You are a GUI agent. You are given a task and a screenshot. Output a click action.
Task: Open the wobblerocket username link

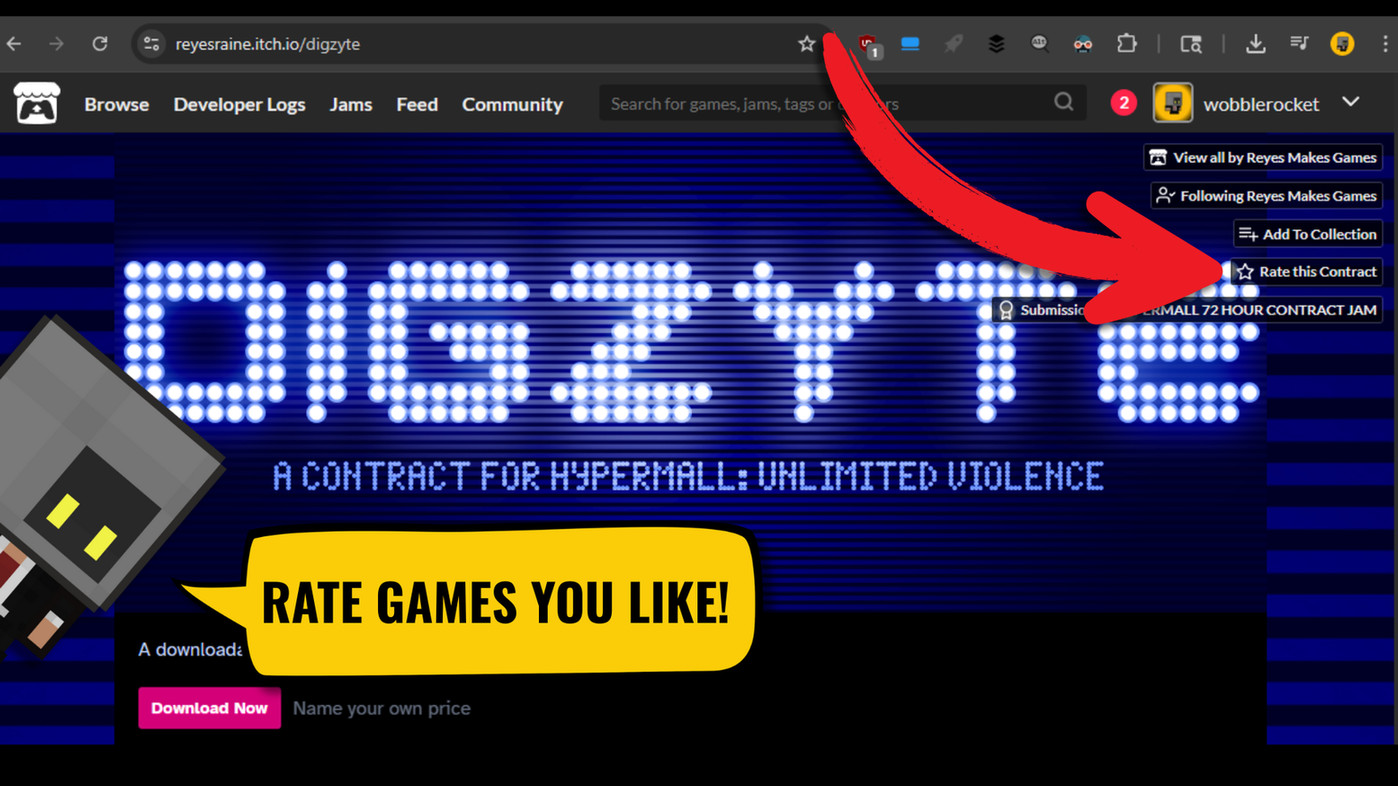click(x=1261, y=104)
